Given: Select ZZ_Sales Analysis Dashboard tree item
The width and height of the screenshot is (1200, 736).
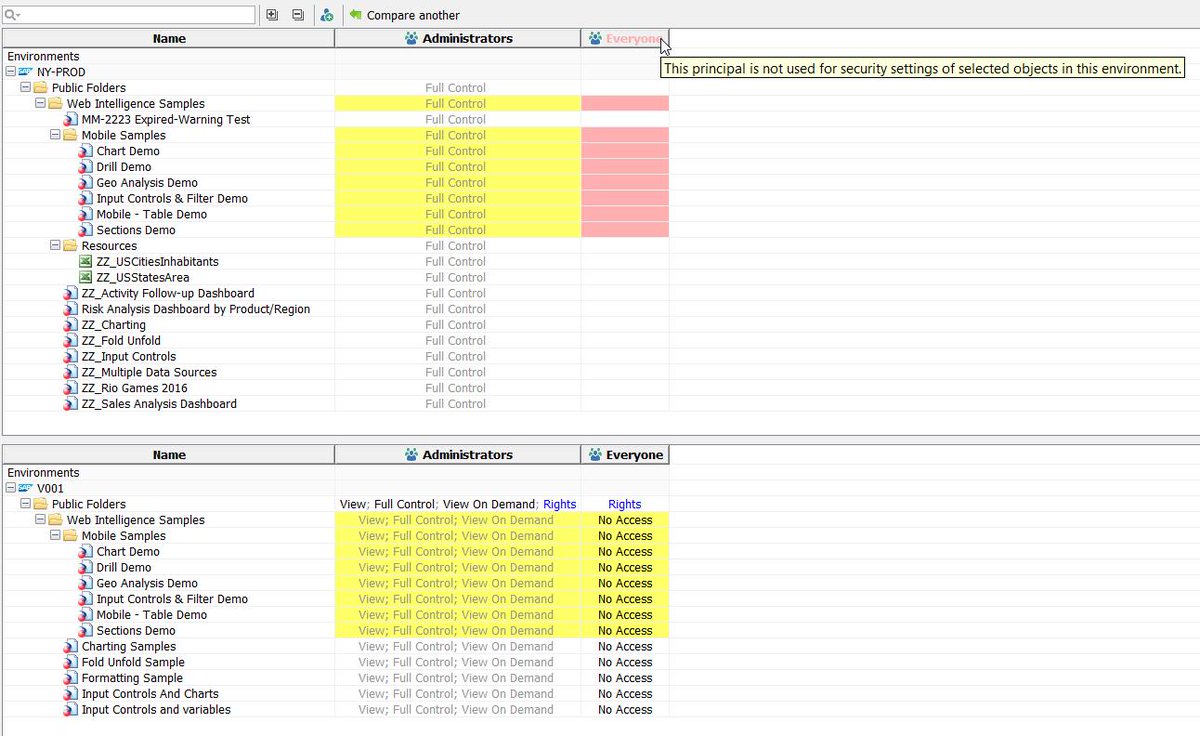Looking at the screenshot, I should pyautogui.click(x=159, y=404).
